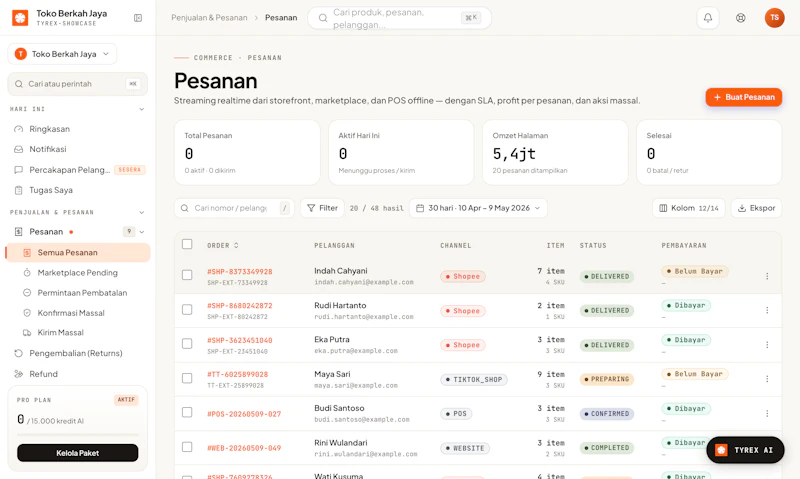
Task: Click the funnel icon on Filter
Action: [x=311, y=208]
